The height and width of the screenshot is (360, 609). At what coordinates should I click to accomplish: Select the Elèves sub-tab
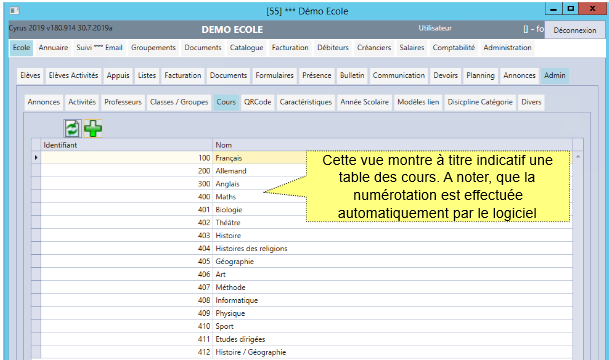30,75
